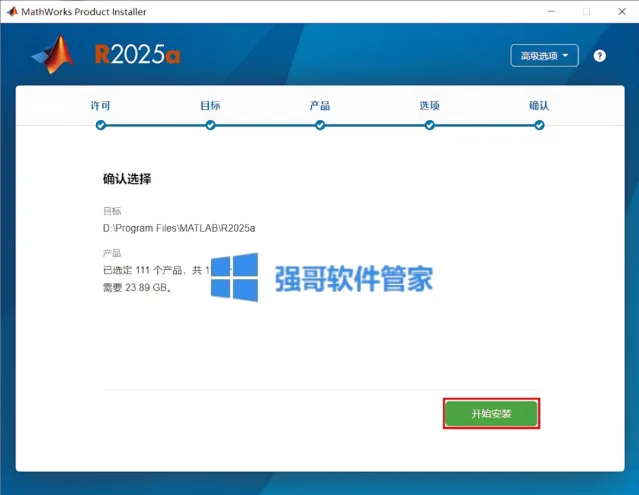Click the install path D:\Program Files\MATLAB\R2025a
This screenshot has width=639, height=495.
coord(179,228)
